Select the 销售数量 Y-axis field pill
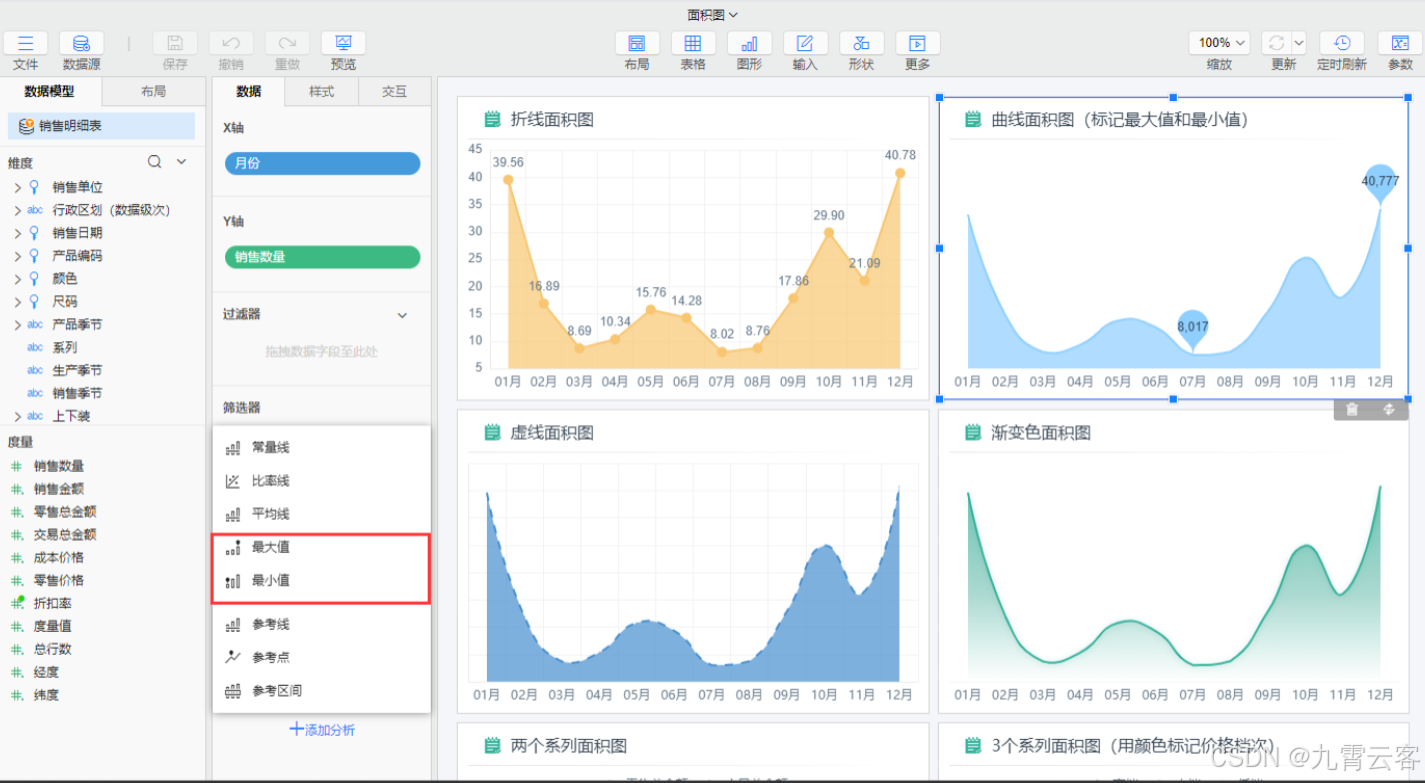Image resolution: width=1425 pixels, height=783 pixels. point(322,257)
